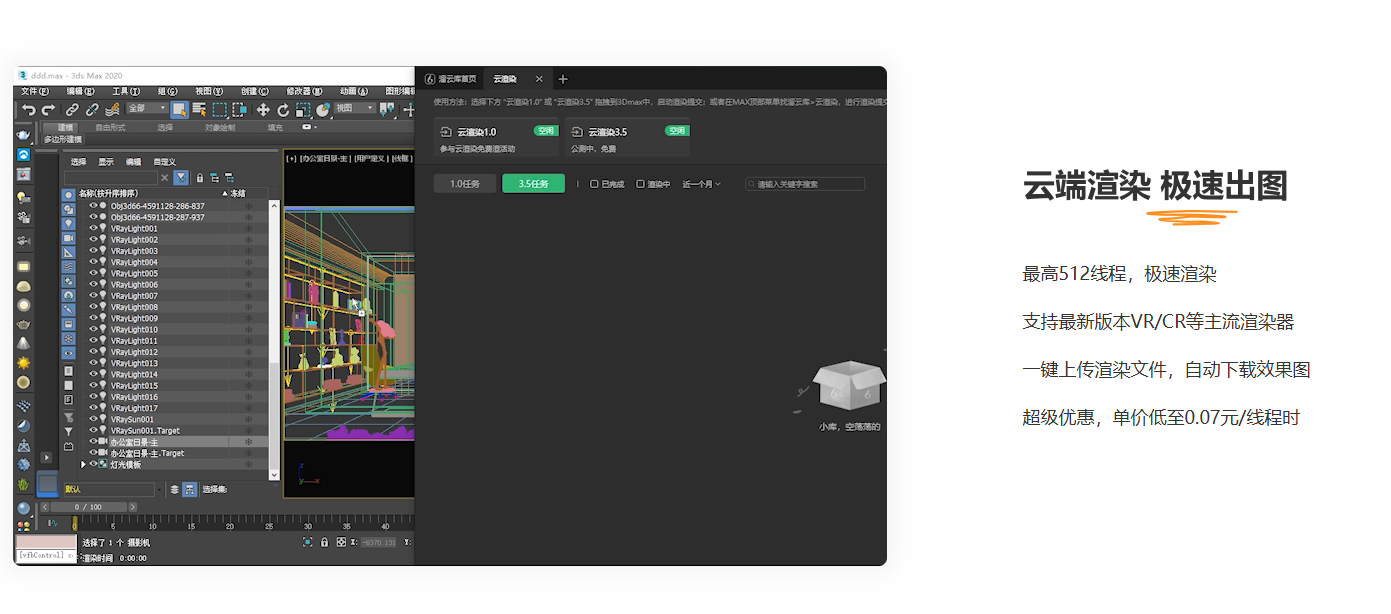The height and width of the screenshot is (614, 1391).
Task: Switch to the 溜云库首页 tab
Action: 452,79
